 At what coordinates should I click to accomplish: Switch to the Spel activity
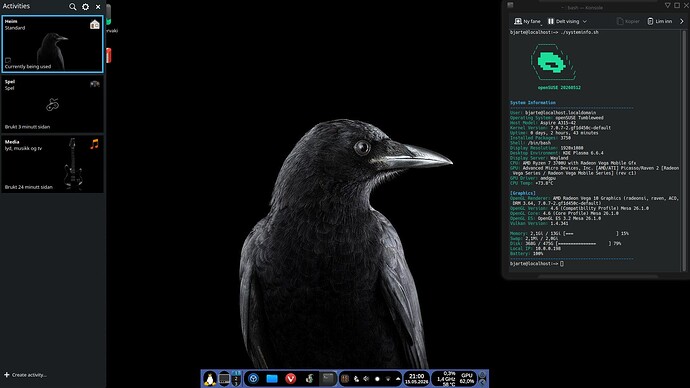click(52, 104)
